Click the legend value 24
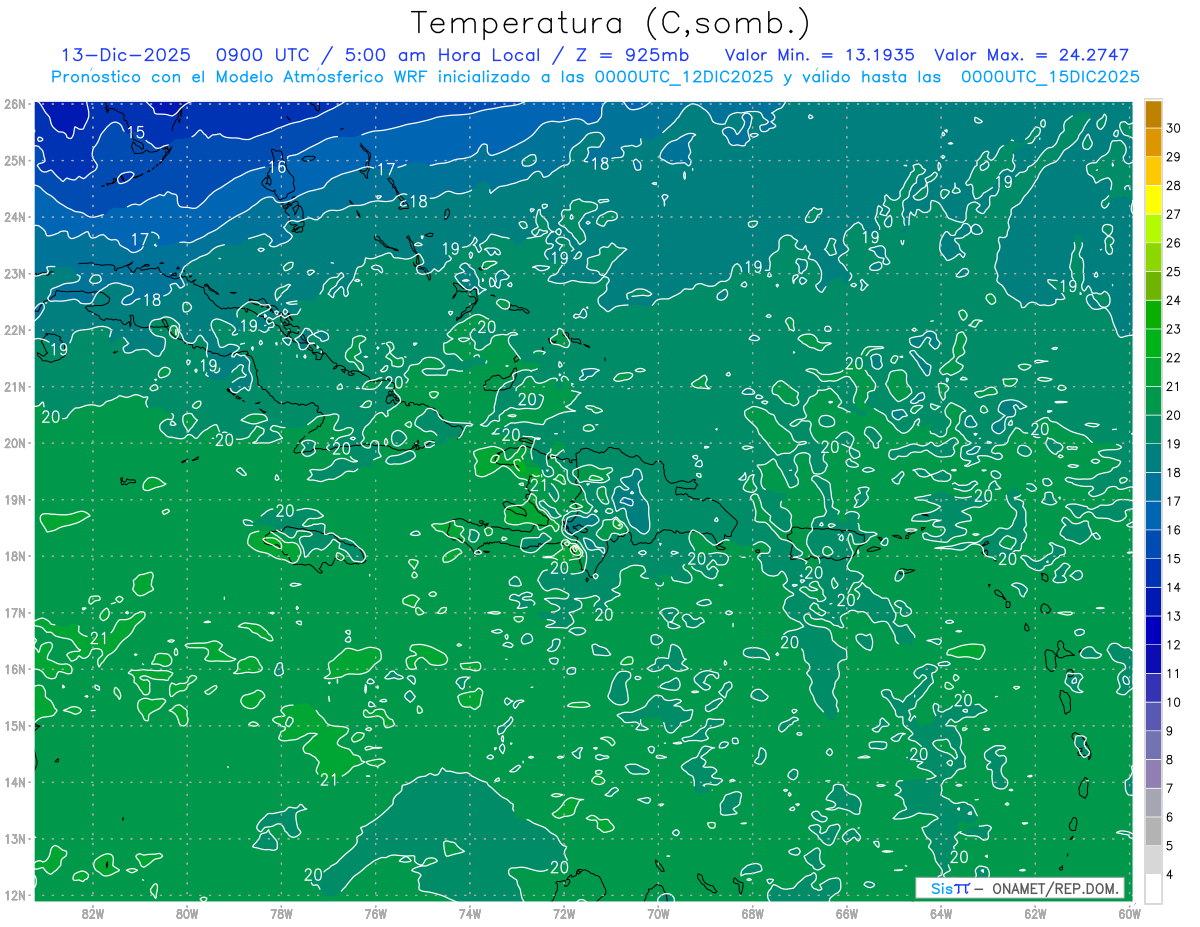This screenshot has width=1200, height=927. [x=1174, y=300]
